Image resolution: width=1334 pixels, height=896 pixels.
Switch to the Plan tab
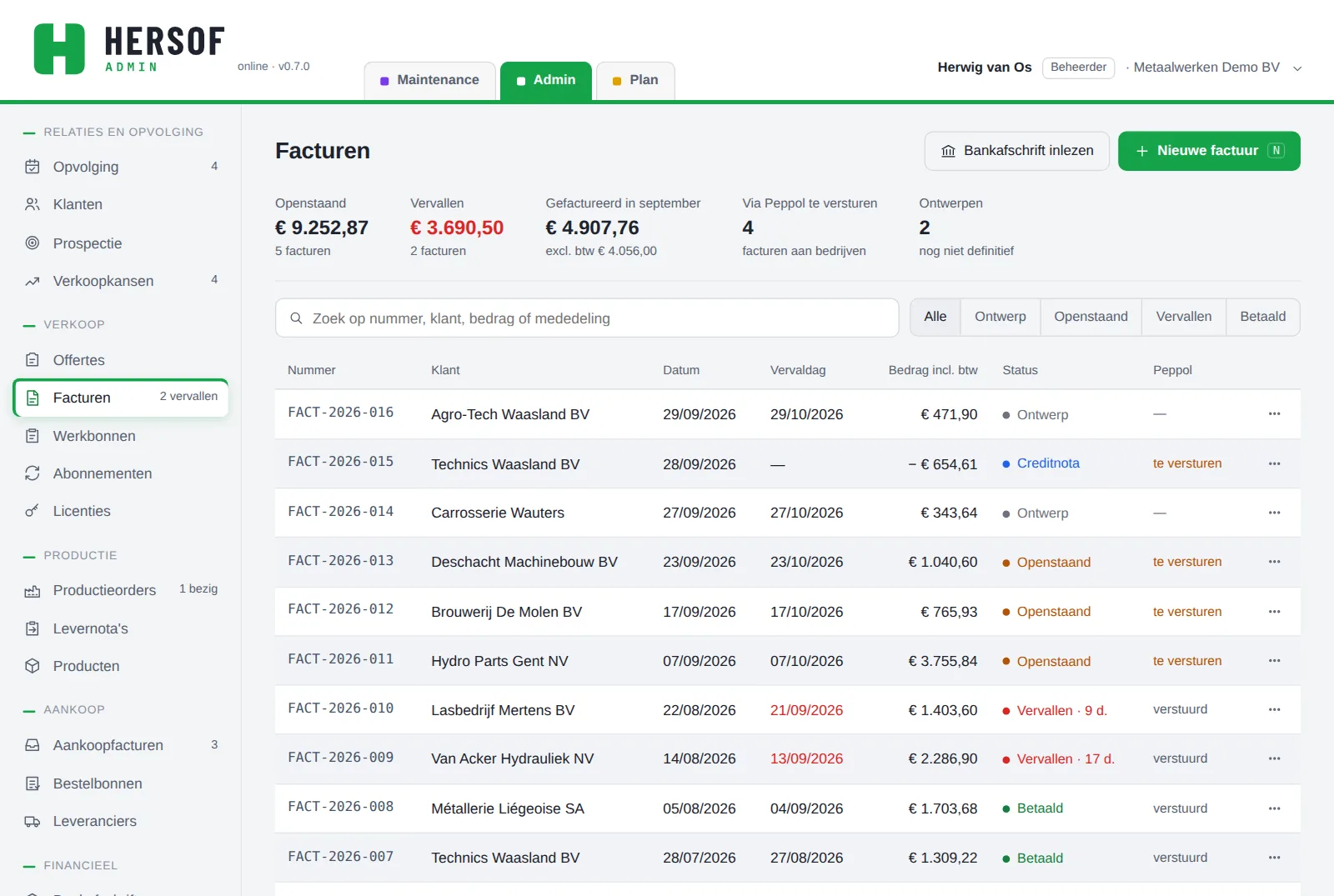(x=635, y=81)
